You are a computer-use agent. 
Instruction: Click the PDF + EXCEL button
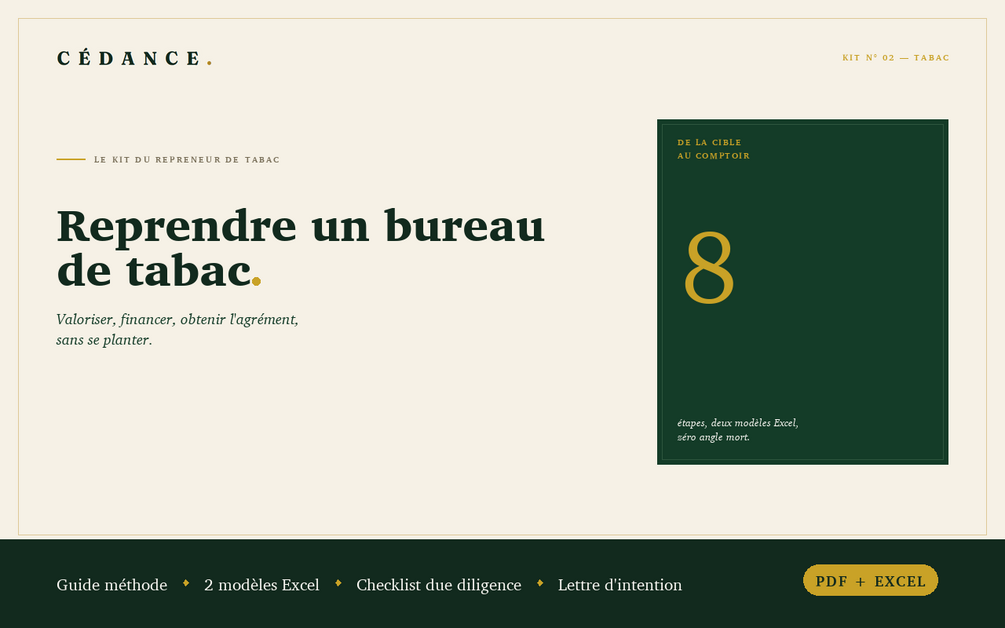coord(870,581)
